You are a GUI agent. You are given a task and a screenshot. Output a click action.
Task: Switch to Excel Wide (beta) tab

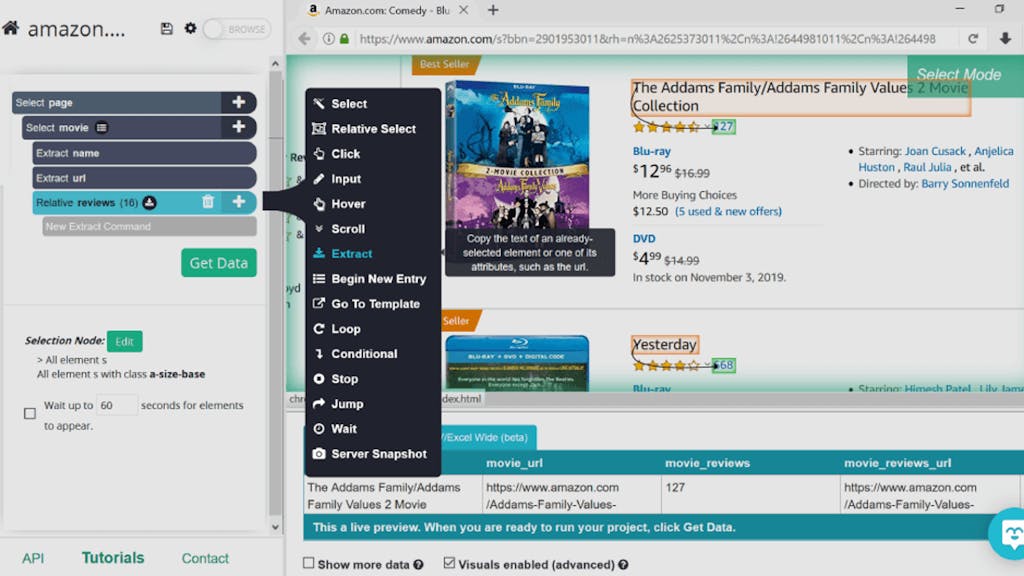pos(487,437)
